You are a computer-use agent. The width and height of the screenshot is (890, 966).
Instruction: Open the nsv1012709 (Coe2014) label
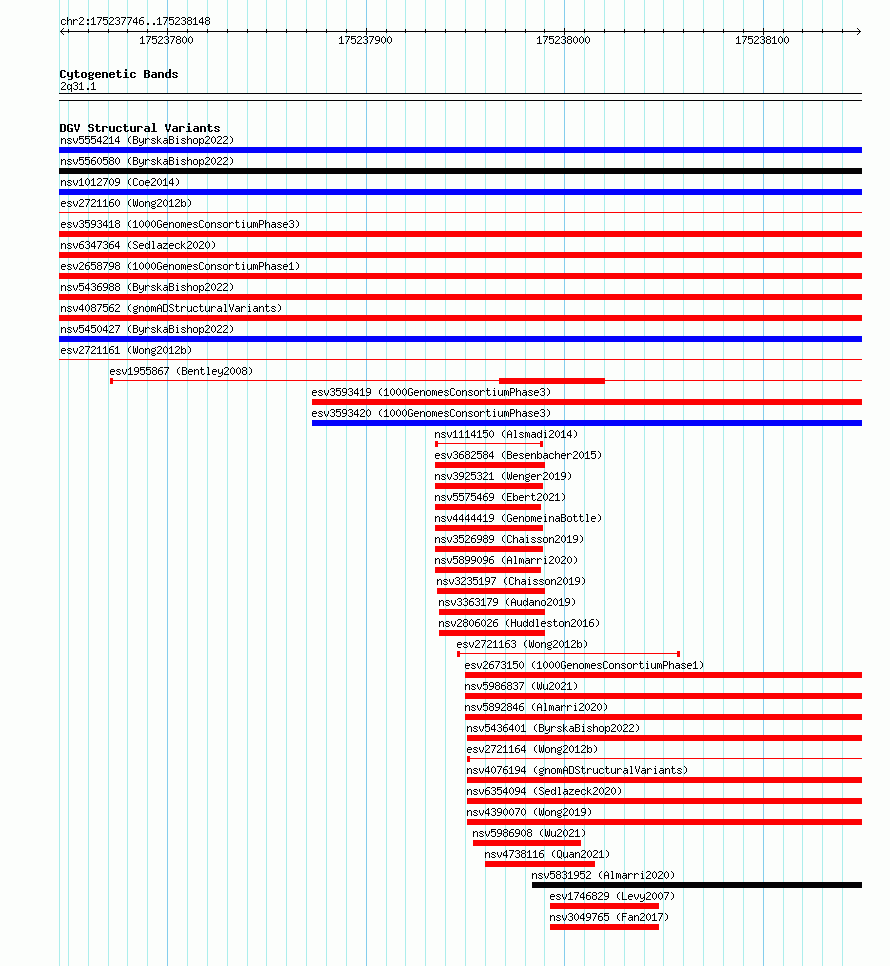120,182
